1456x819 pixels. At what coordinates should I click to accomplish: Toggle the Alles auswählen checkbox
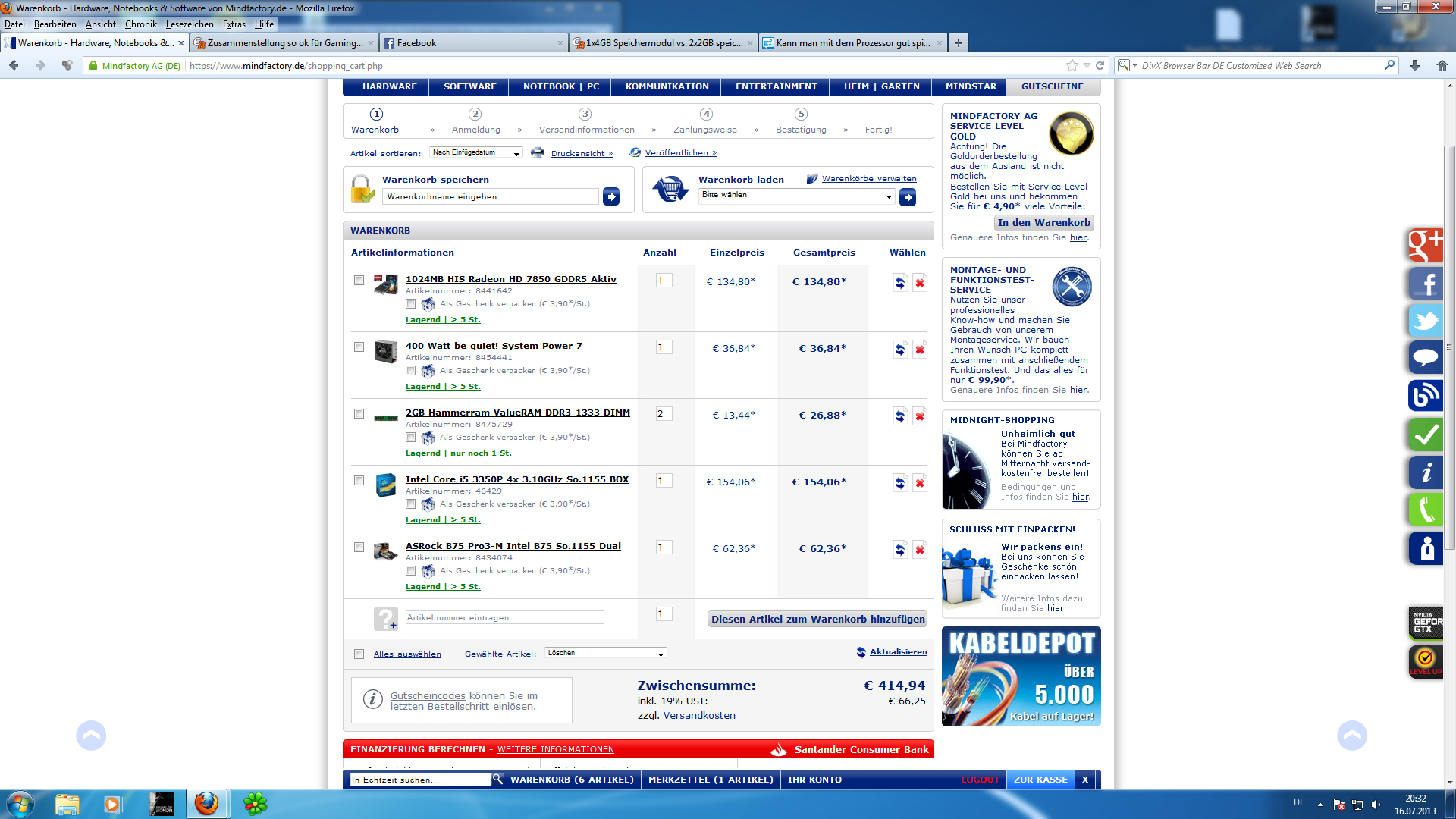[359, 654]
